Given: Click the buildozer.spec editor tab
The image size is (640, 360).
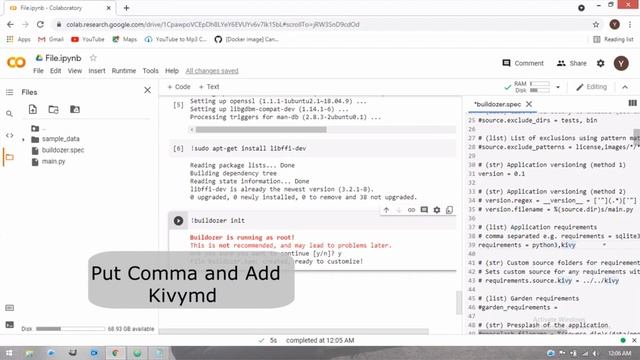Looking at the screenshot, I should point(498,104).
